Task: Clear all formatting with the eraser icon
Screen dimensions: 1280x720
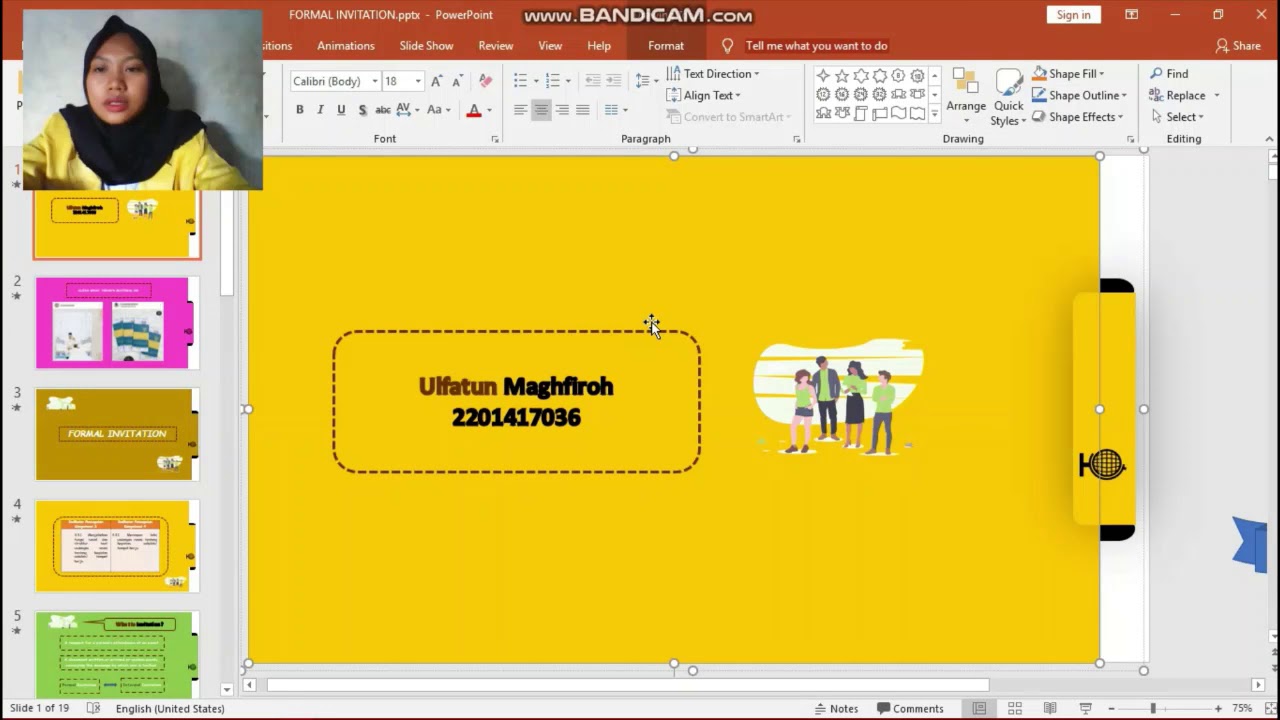Action: 485,81
